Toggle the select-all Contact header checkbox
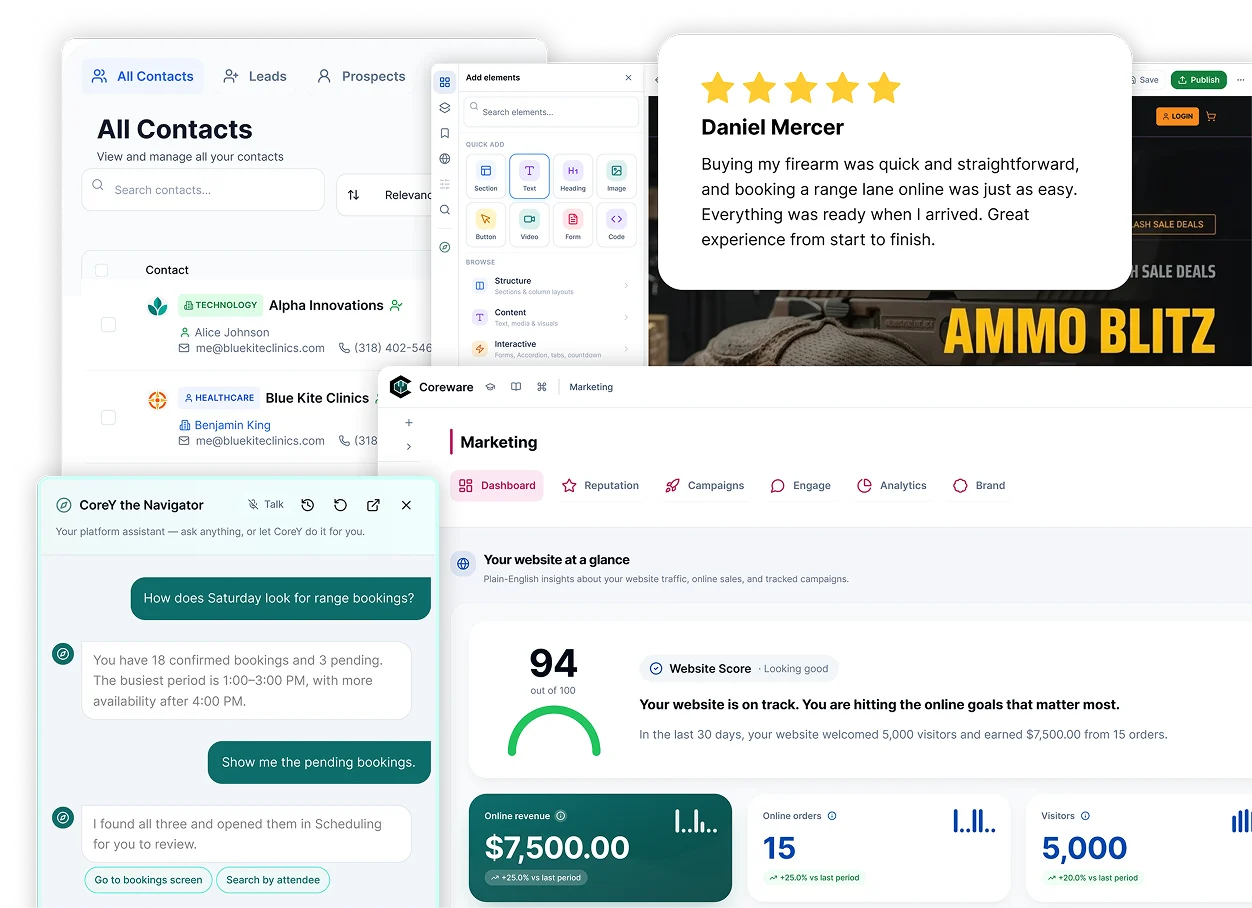Image resolution: width=1252 pixels, height=908 pixels. (101, 270)
